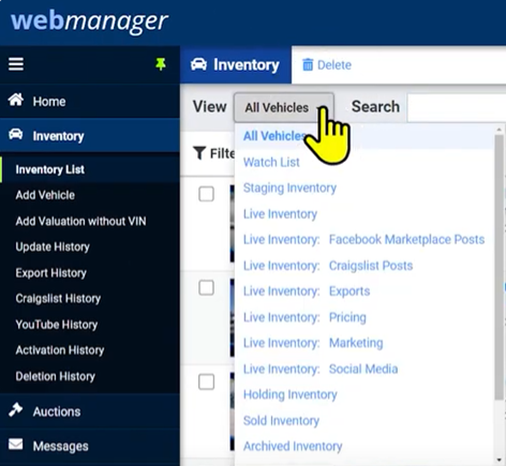Check the third vehicle row checkbox
The height and width of the screenshot is (466, 506).
tap(206, 382)
